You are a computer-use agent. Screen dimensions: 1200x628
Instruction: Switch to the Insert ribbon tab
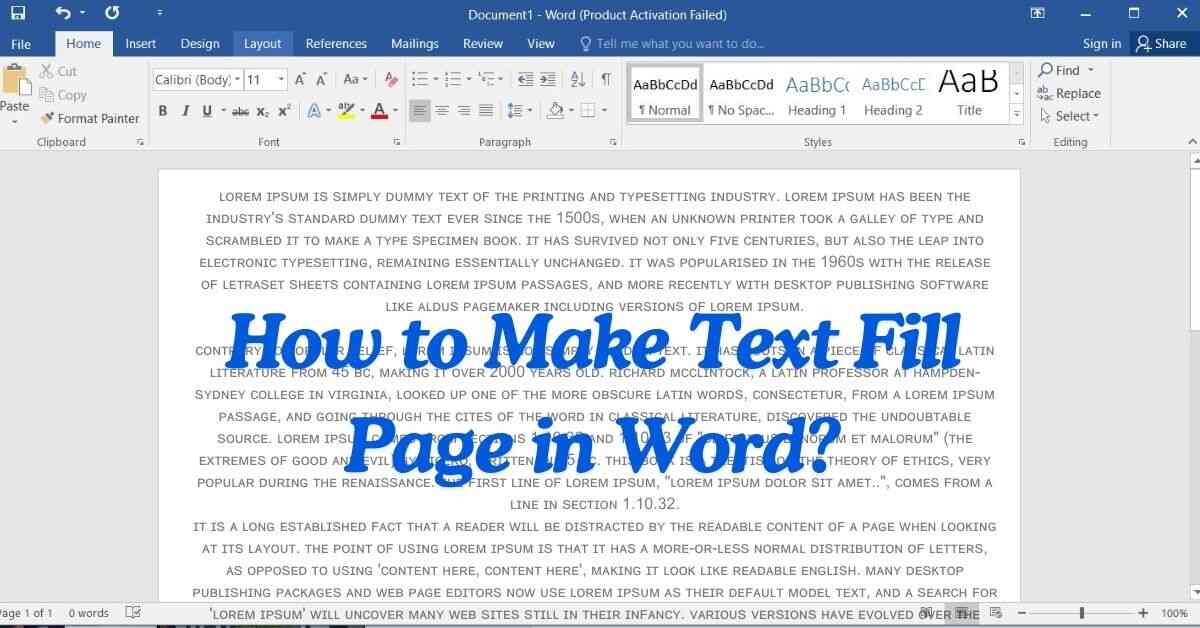click(x=140, y=44)
